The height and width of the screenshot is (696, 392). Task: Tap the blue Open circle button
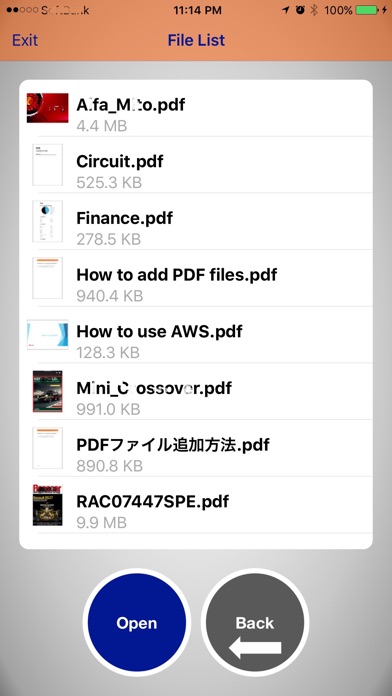(x=137, y=622)
